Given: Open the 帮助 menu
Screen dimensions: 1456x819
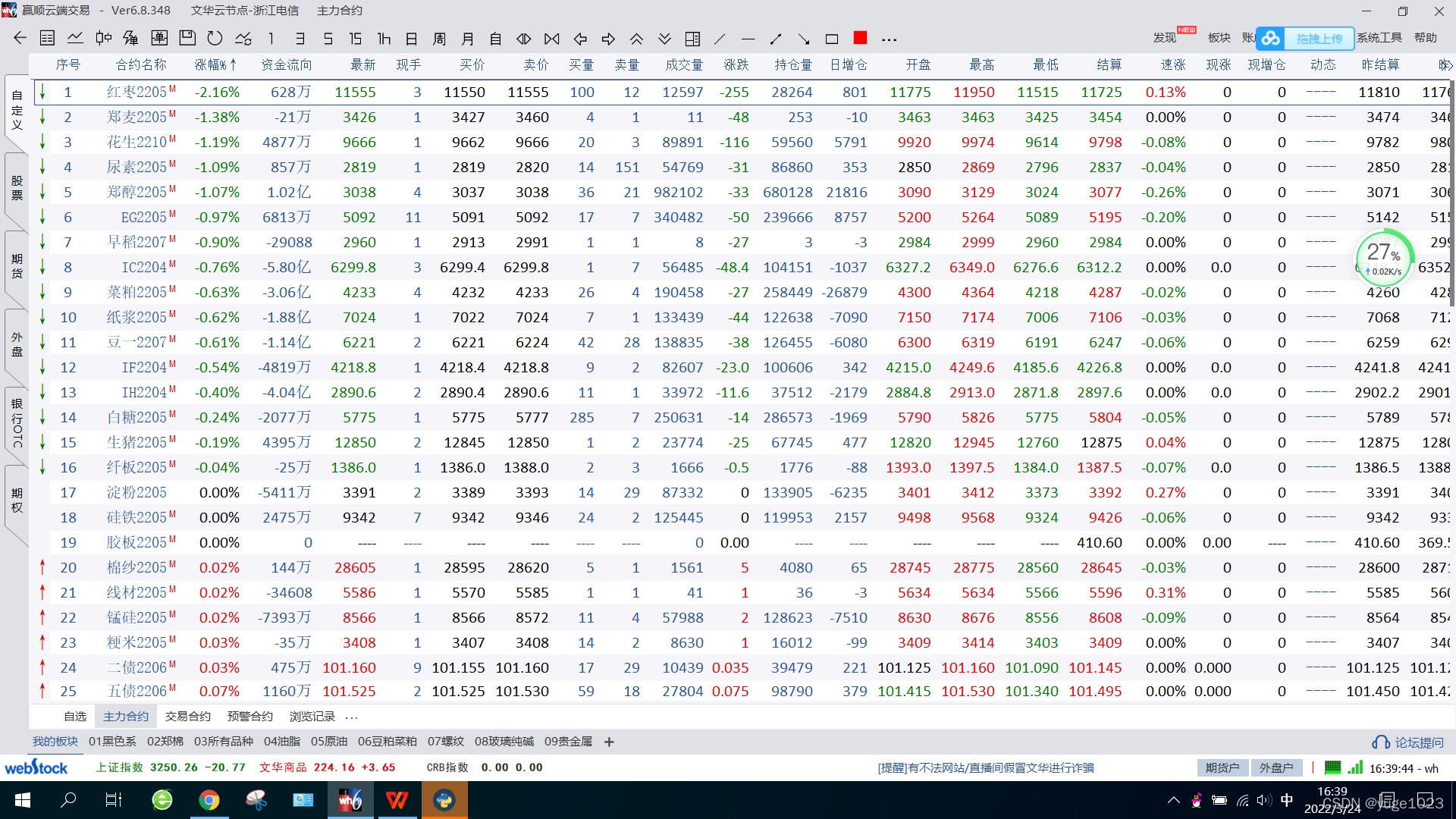Looking at the screenshot, I should click(1426, 38).
